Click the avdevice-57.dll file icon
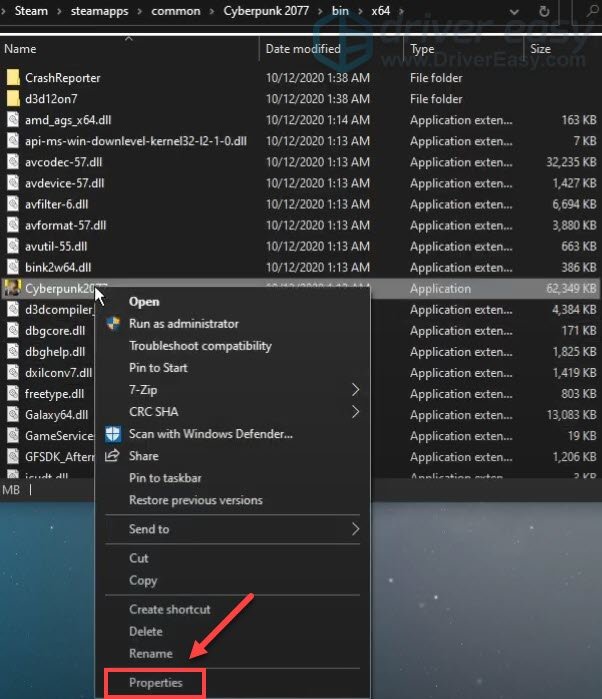Viewport: 602px width, 699px height. point(13,183)
